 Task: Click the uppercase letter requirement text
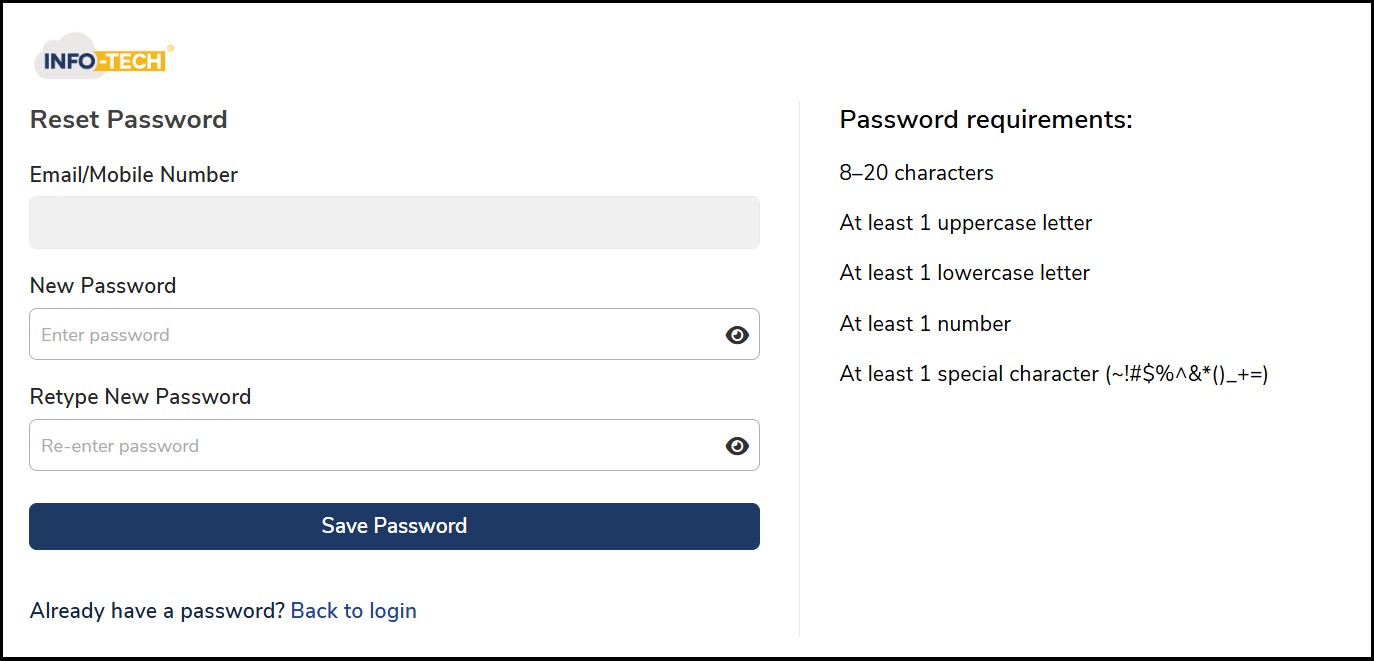(965, 223)
